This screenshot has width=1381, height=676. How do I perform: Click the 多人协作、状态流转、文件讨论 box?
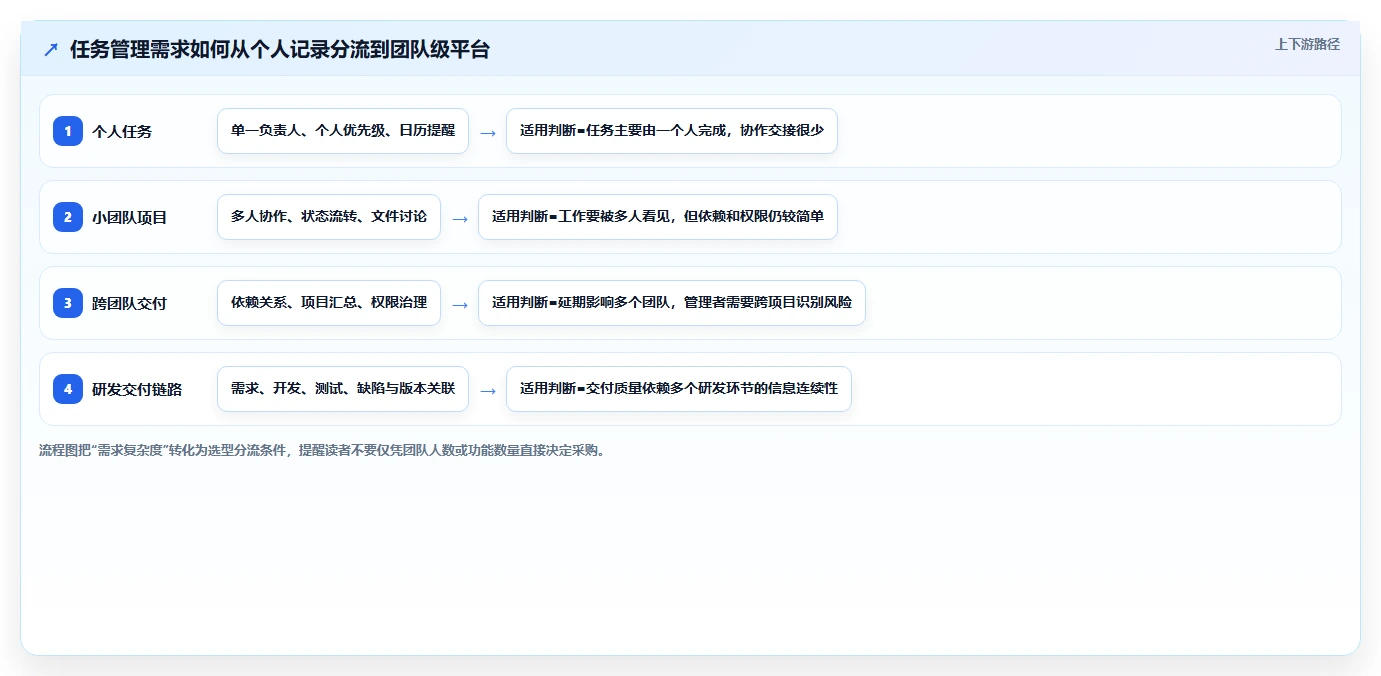click(x=329, y=217)
